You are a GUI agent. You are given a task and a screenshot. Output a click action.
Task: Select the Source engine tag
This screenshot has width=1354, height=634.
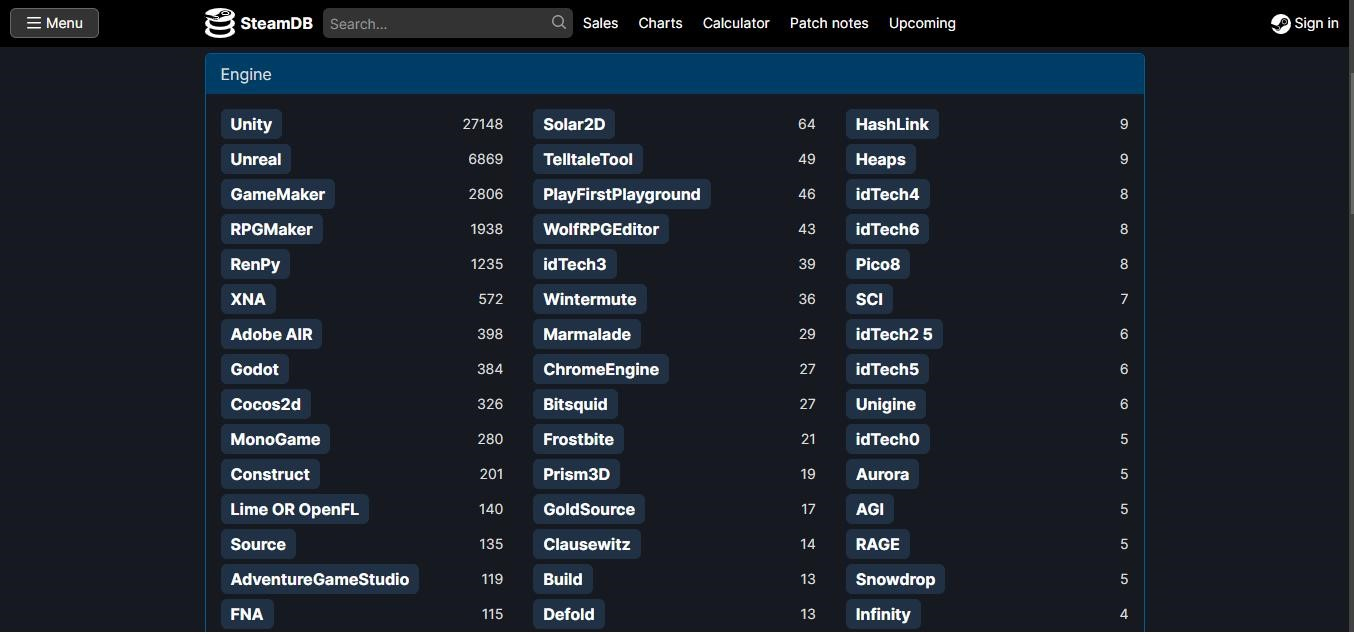(258, 544)
